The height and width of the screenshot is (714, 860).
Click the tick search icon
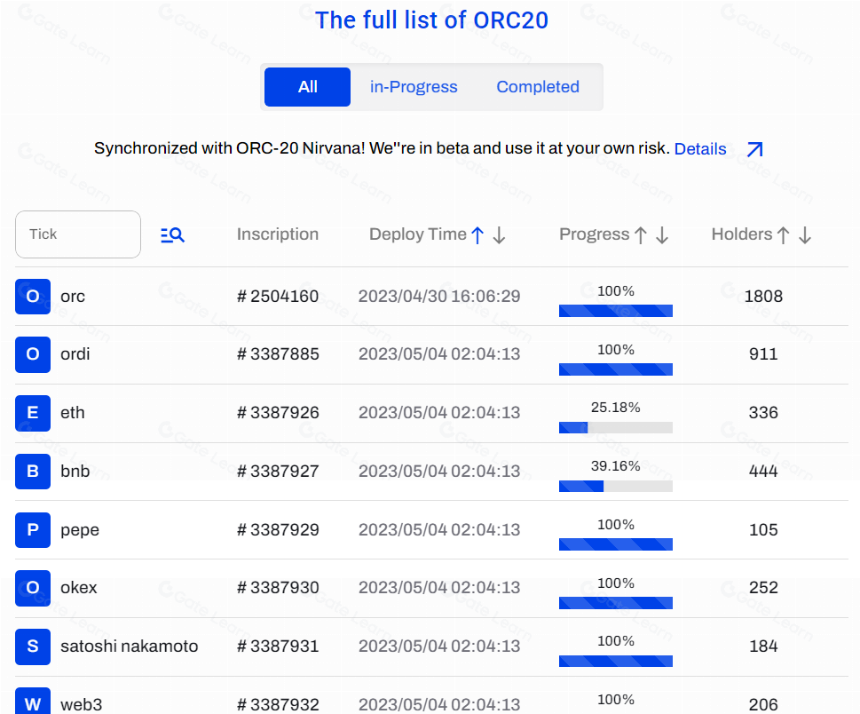click(x=172, y=235)
